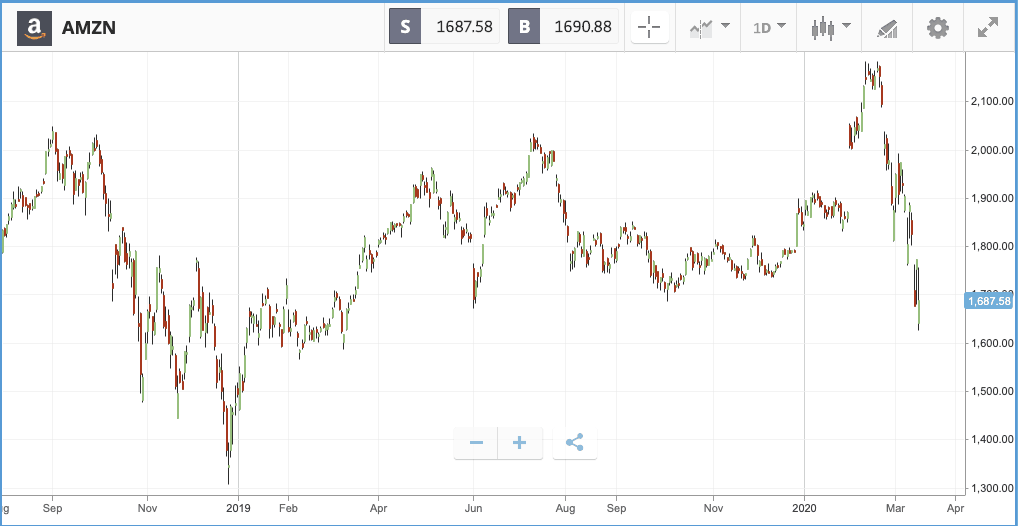Viewport: 1018px width, 526px height.
Task: Select the drawing tools pencil icon
Action: 887,28
